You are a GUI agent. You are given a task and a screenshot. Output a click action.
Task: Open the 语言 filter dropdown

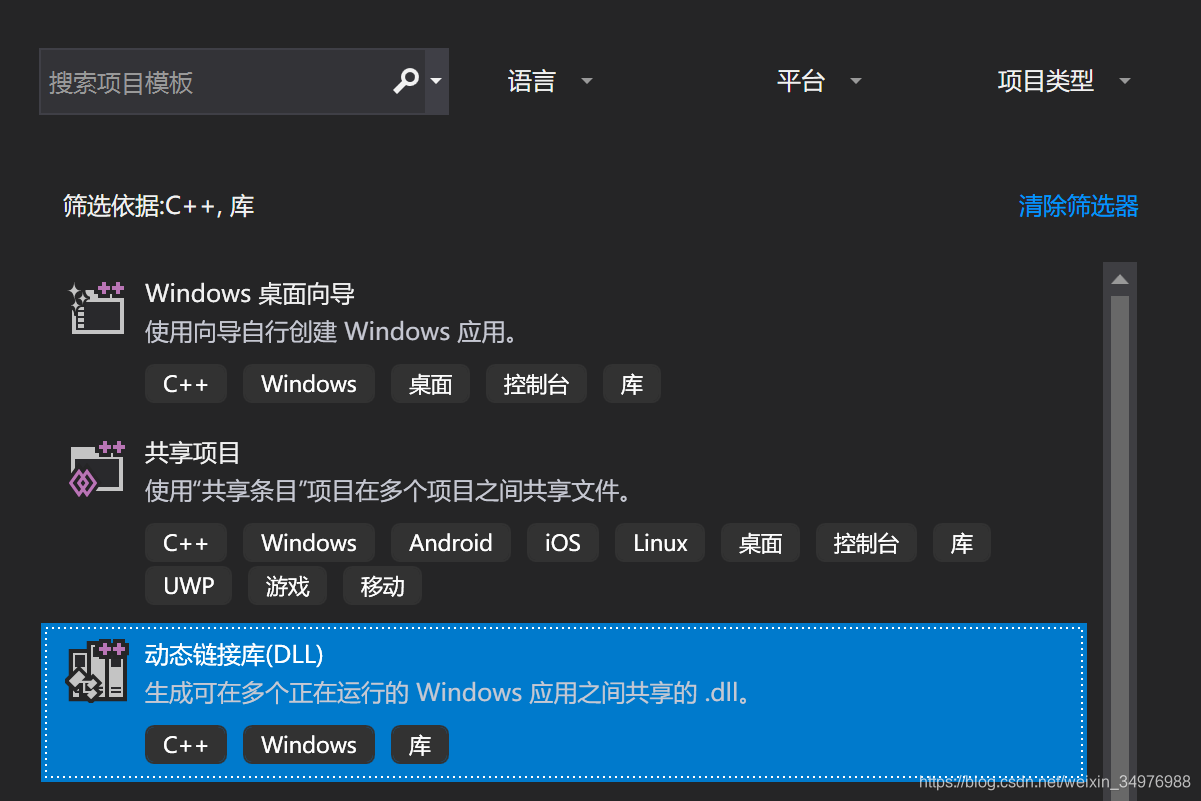tap(550, 81)
